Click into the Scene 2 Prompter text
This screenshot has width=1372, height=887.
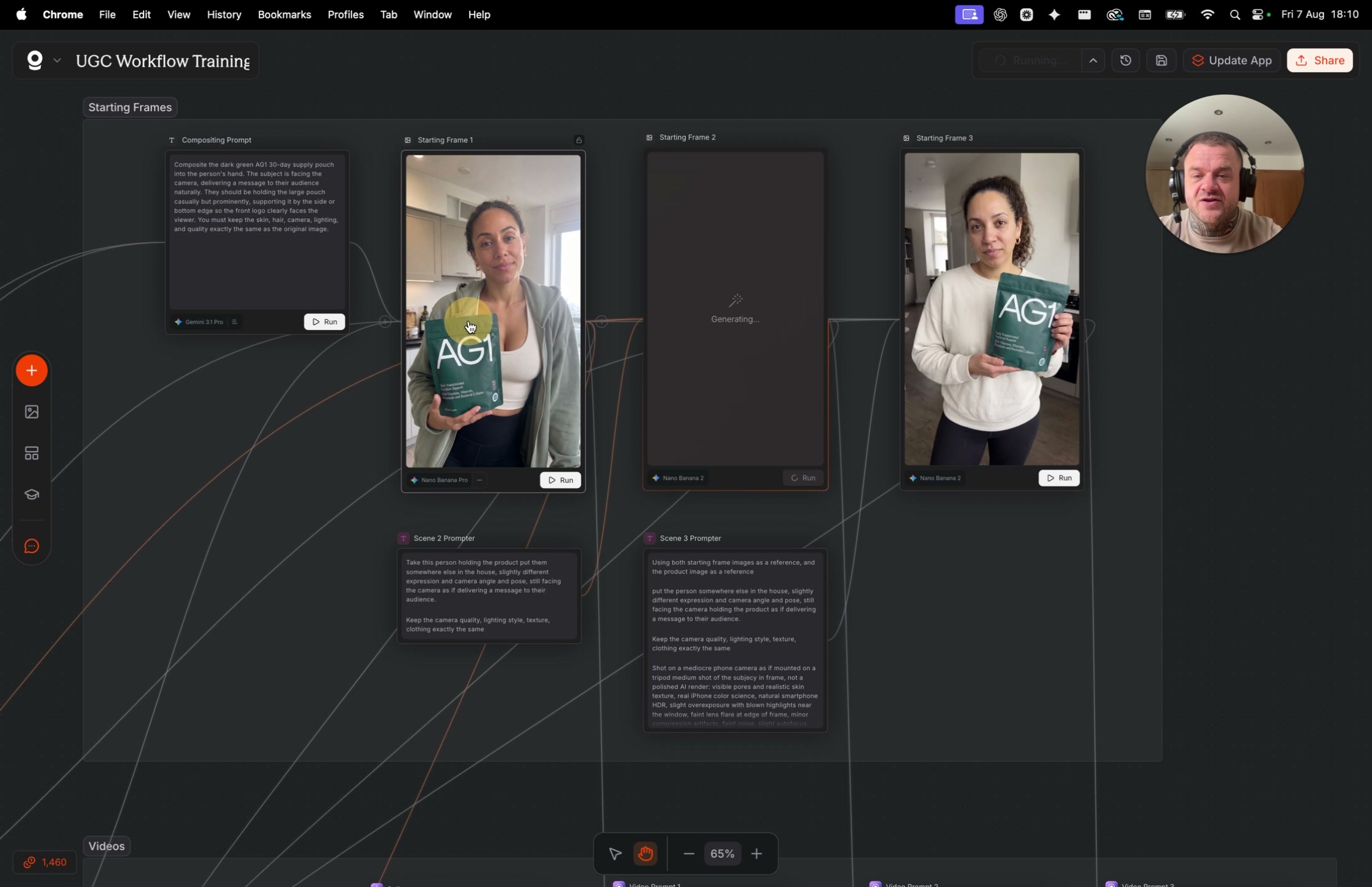(x=488, y=595)
